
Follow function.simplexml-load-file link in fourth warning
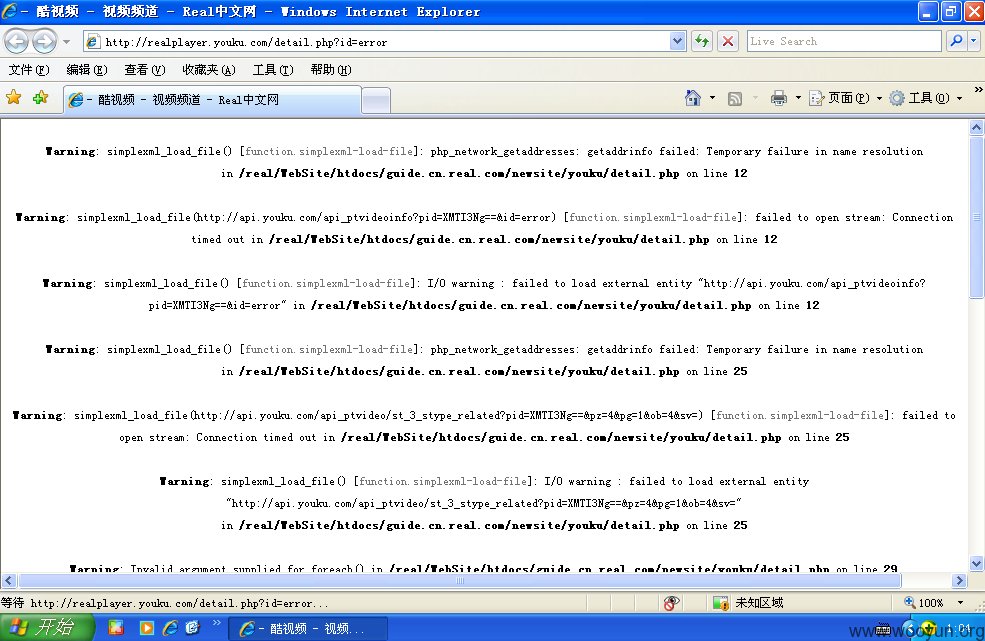tap(329, 349)
